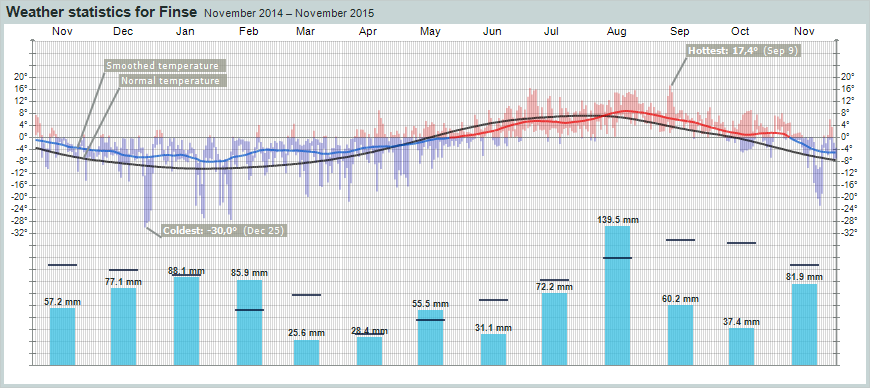Click the blue bar under 25.6 mm
Image resolution: width=870 pixels, height=388 pixels.
click(x=306, y=352)
